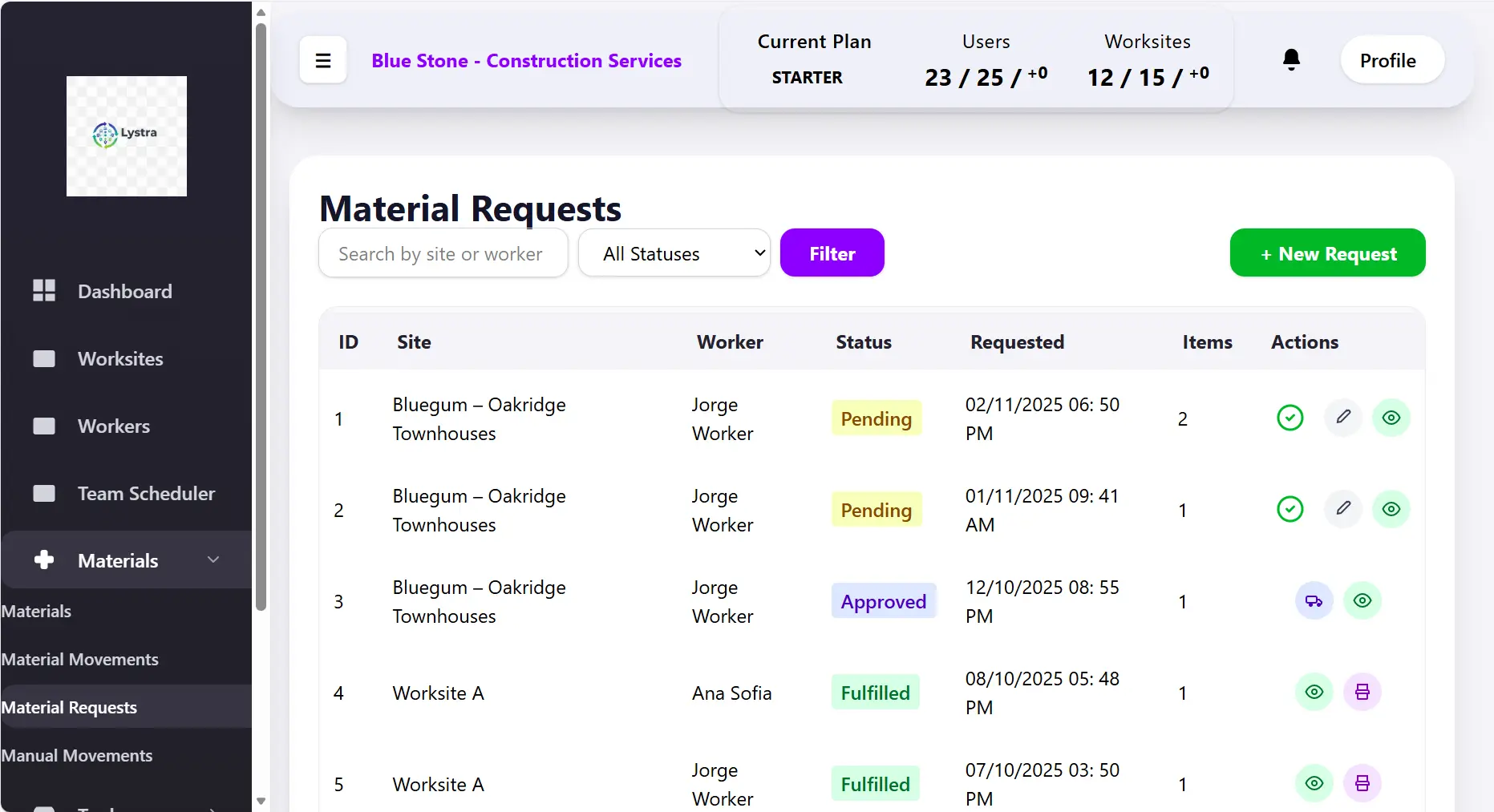
Task: Click the Fulfilled badge for request 4
Action: point(876,693)
